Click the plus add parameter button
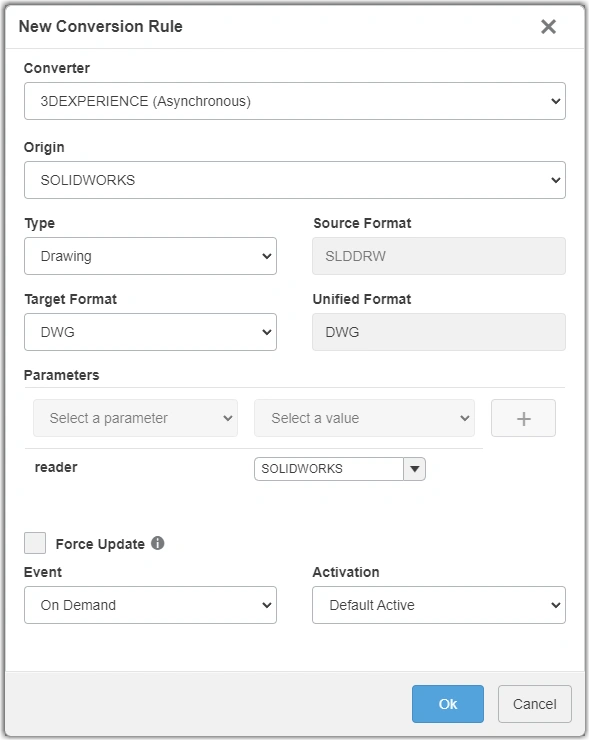This screenshot has height=741, width=590. click(523, 418)
